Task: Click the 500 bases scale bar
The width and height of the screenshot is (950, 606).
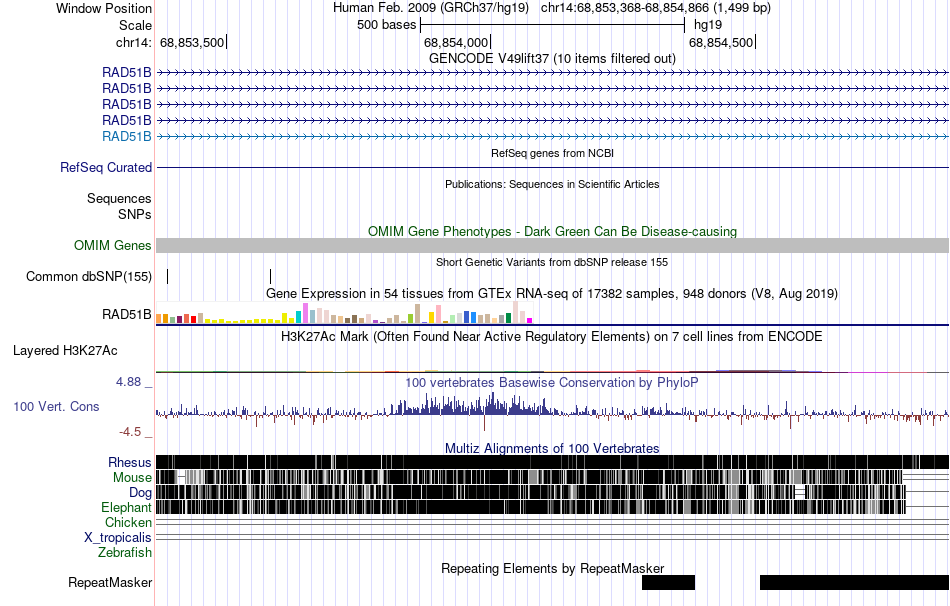Action: [553, 25]
